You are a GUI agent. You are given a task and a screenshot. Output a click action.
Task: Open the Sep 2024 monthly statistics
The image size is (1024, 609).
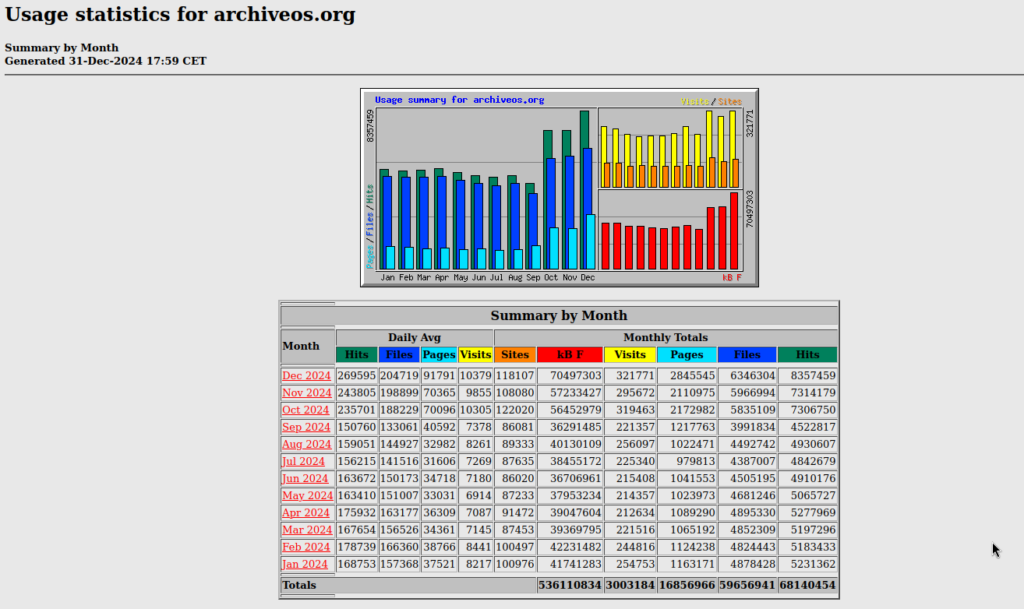coord(306,426)
